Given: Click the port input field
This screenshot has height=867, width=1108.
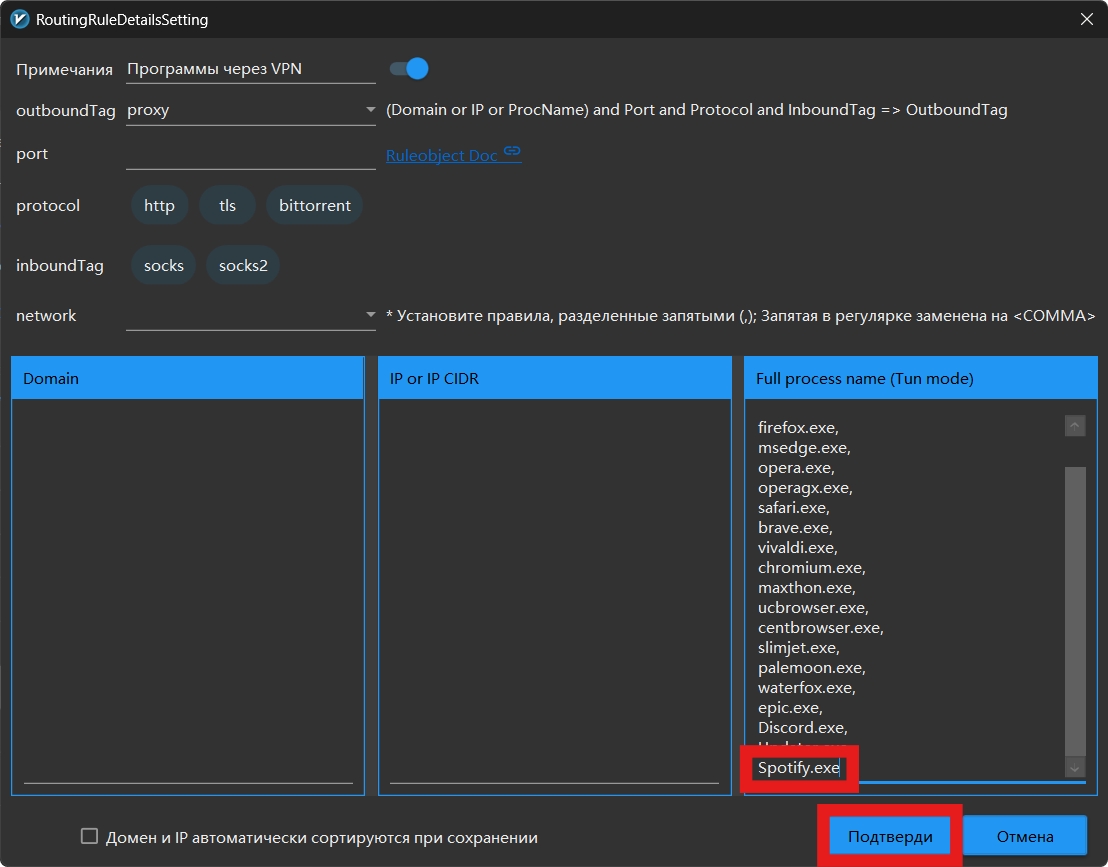Looking at the screenshot, I should (250, 154).
